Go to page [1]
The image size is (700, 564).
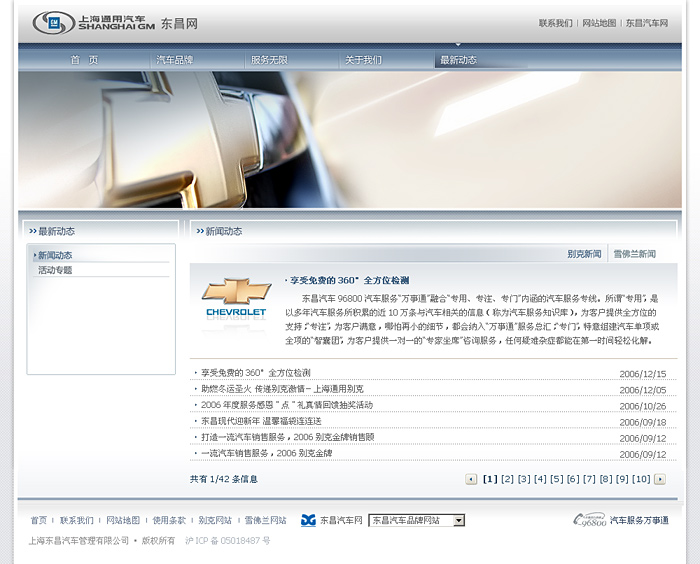click(x=490, y=479)
